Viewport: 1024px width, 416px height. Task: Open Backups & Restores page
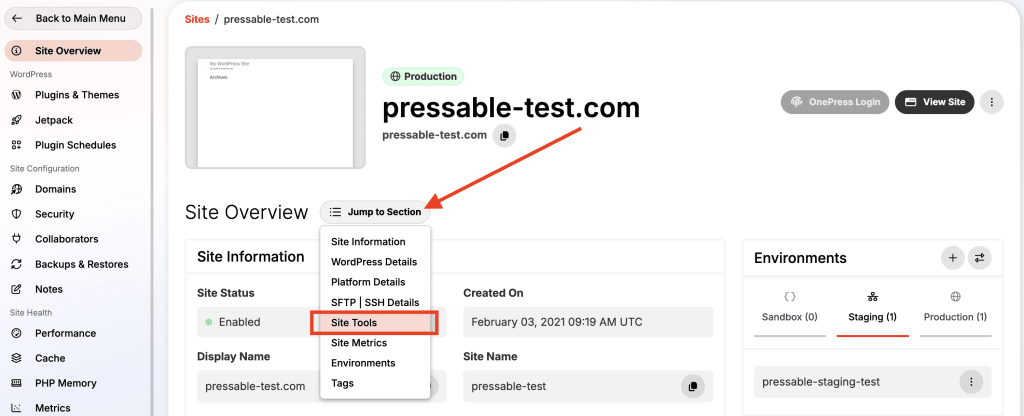[81, 264]
